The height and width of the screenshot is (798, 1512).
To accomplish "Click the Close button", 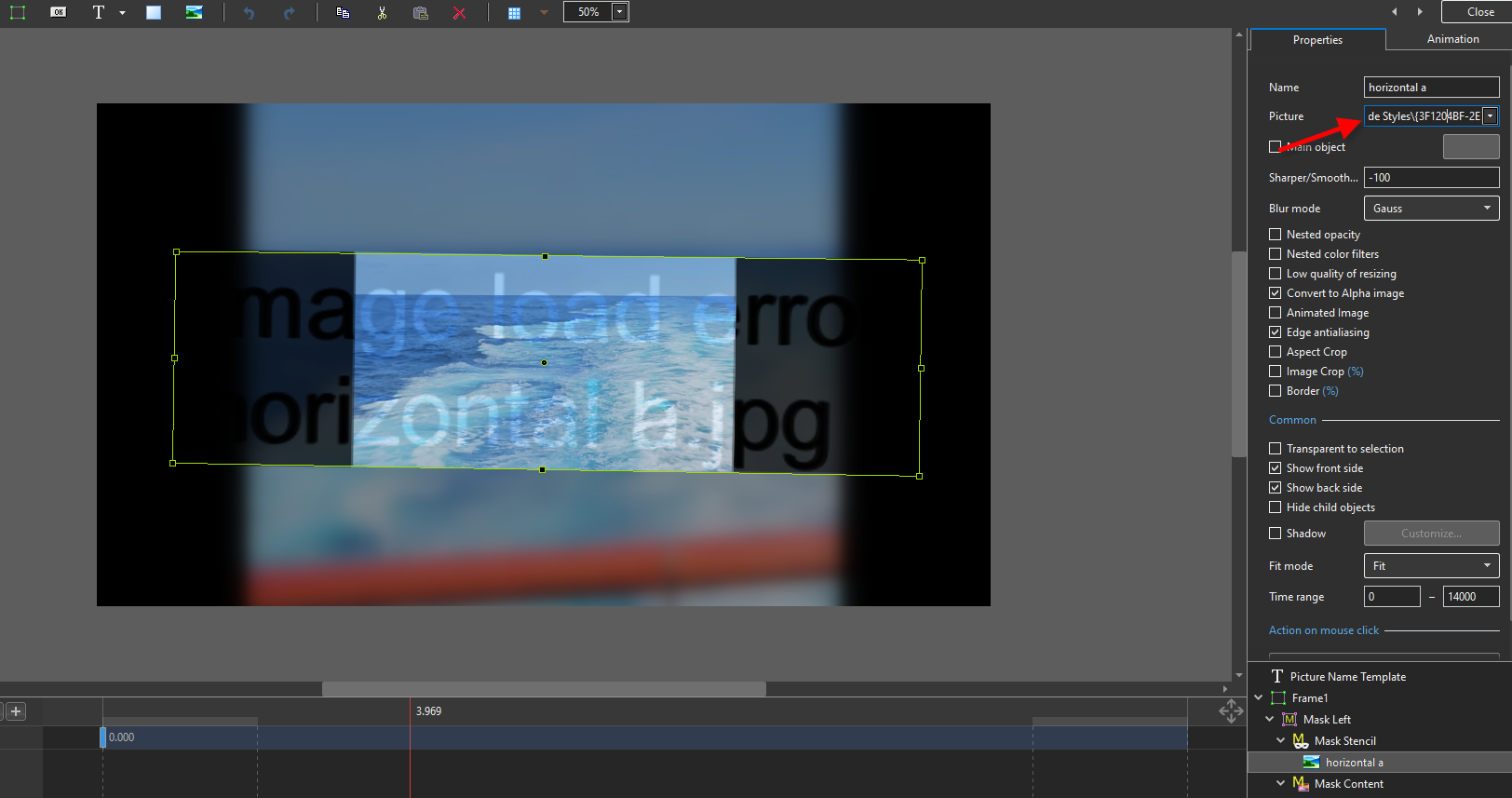I will [1479, 12].
